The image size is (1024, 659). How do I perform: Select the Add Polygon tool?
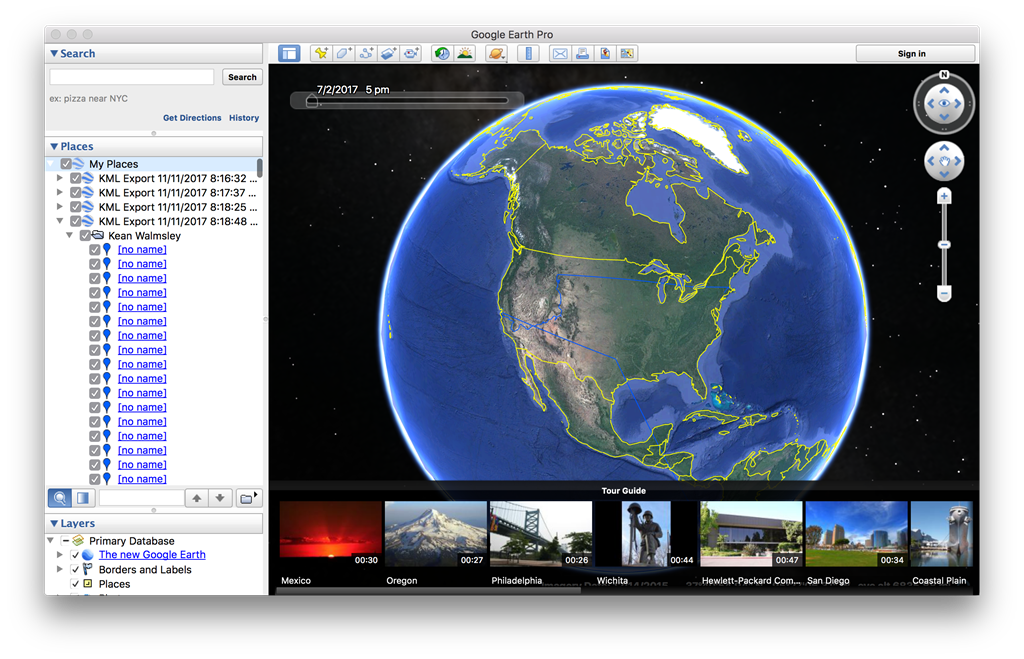344,54
